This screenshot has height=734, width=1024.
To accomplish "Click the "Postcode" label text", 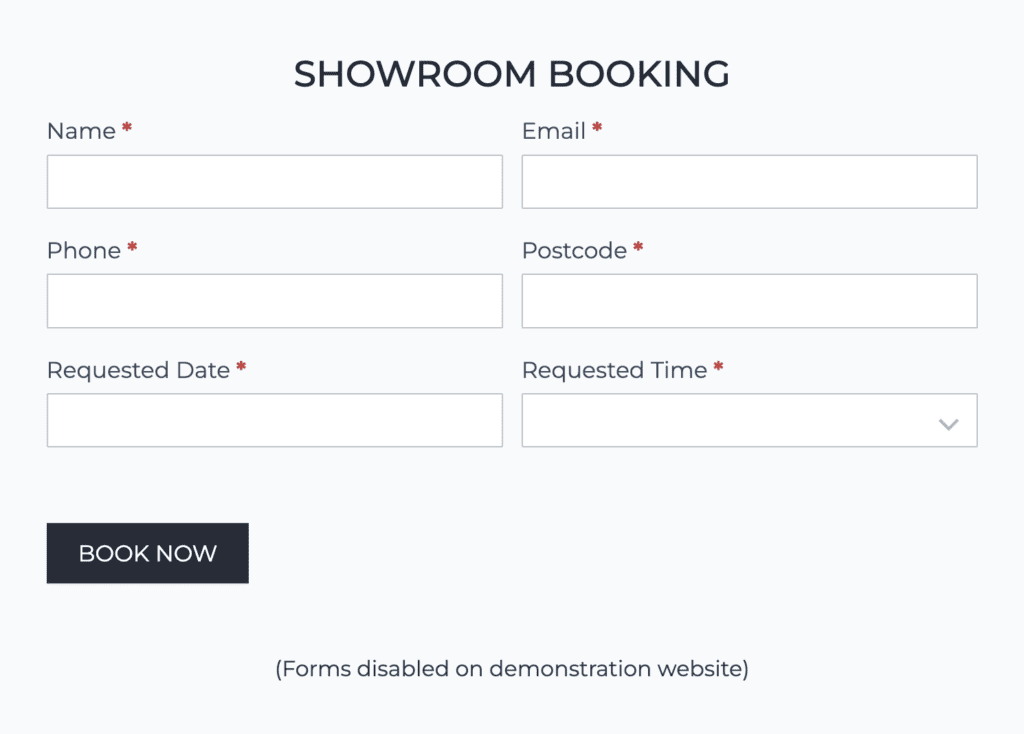I will coord(574,251).
